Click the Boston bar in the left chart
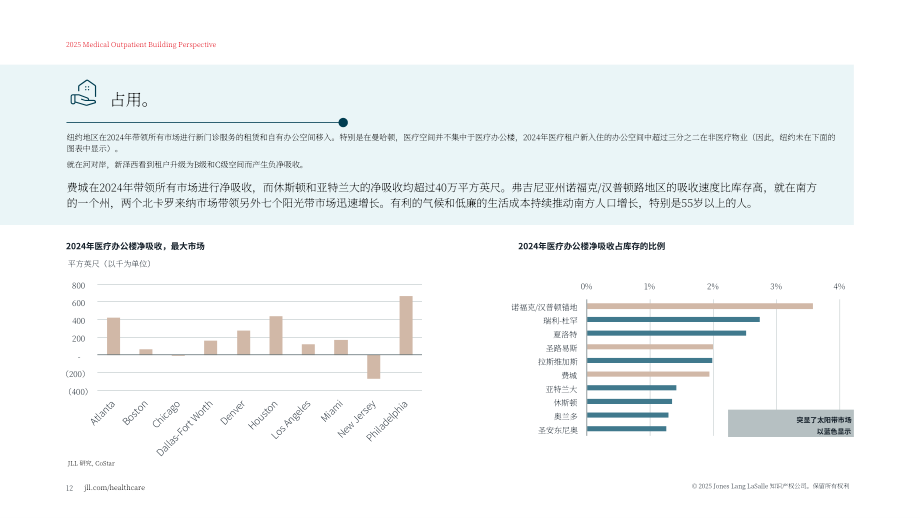This screenshot has width=920, height=518. 146,352
